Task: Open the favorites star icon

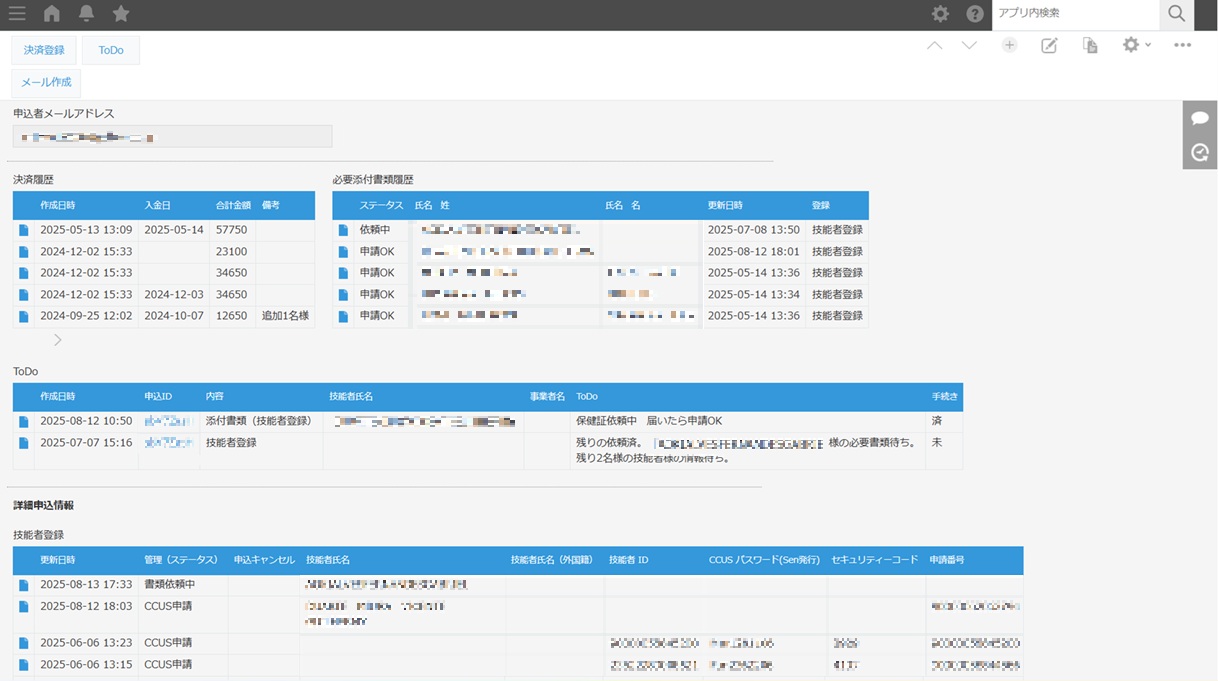Action: 121,14
